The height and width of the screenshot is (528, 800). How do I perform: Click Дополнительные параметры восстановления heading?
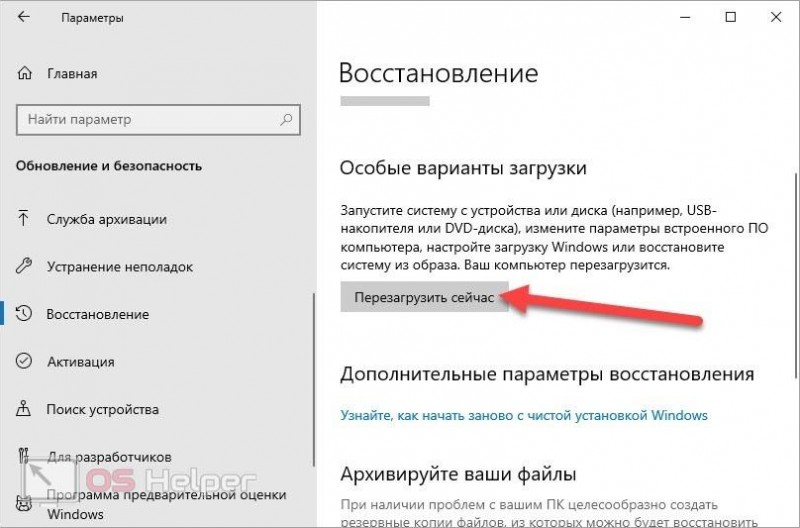click(547, 374)
